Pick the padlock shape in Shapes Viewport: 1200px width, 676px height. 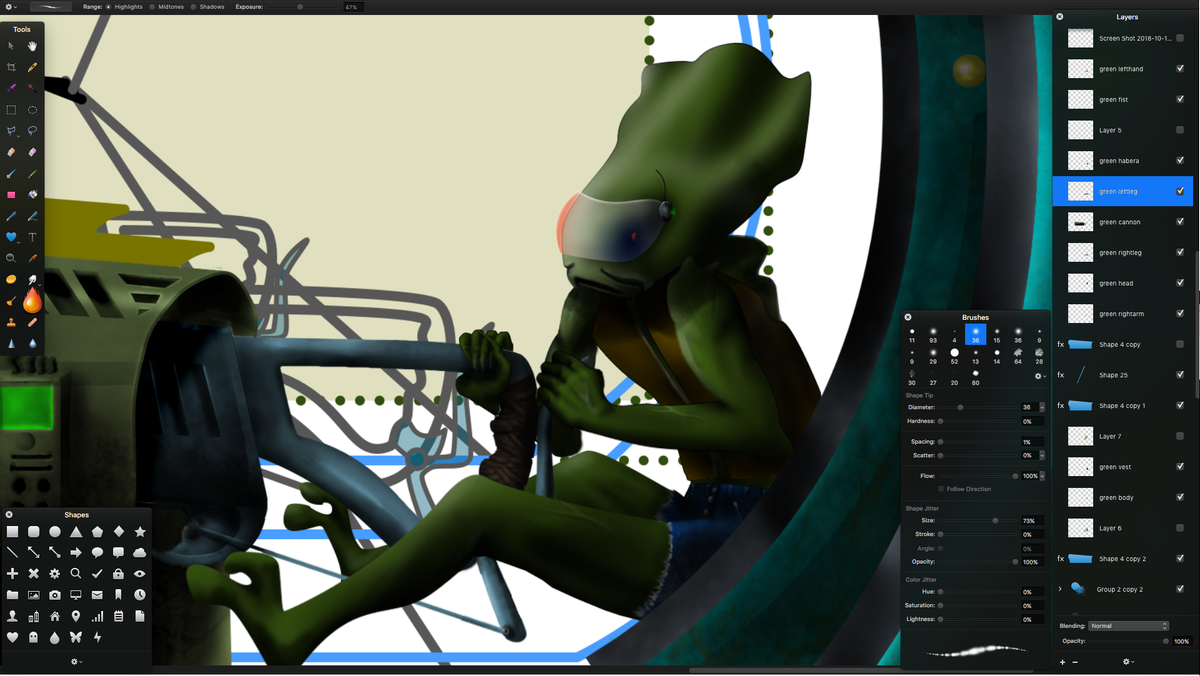pyautogui.click(x=118, y=574)
